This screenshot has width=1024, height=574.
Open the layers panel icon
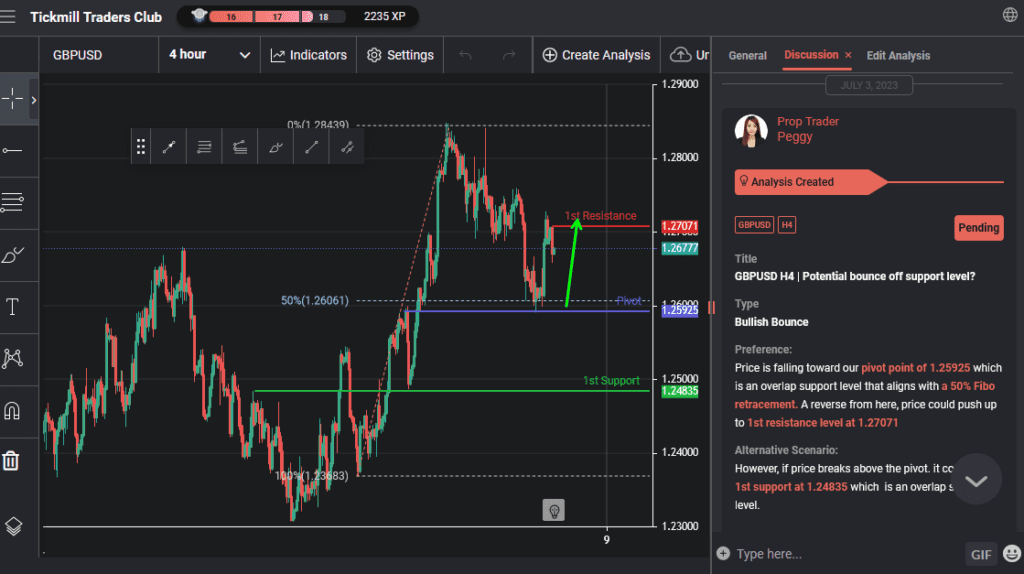pyautogui.click(x=13, y=526)
